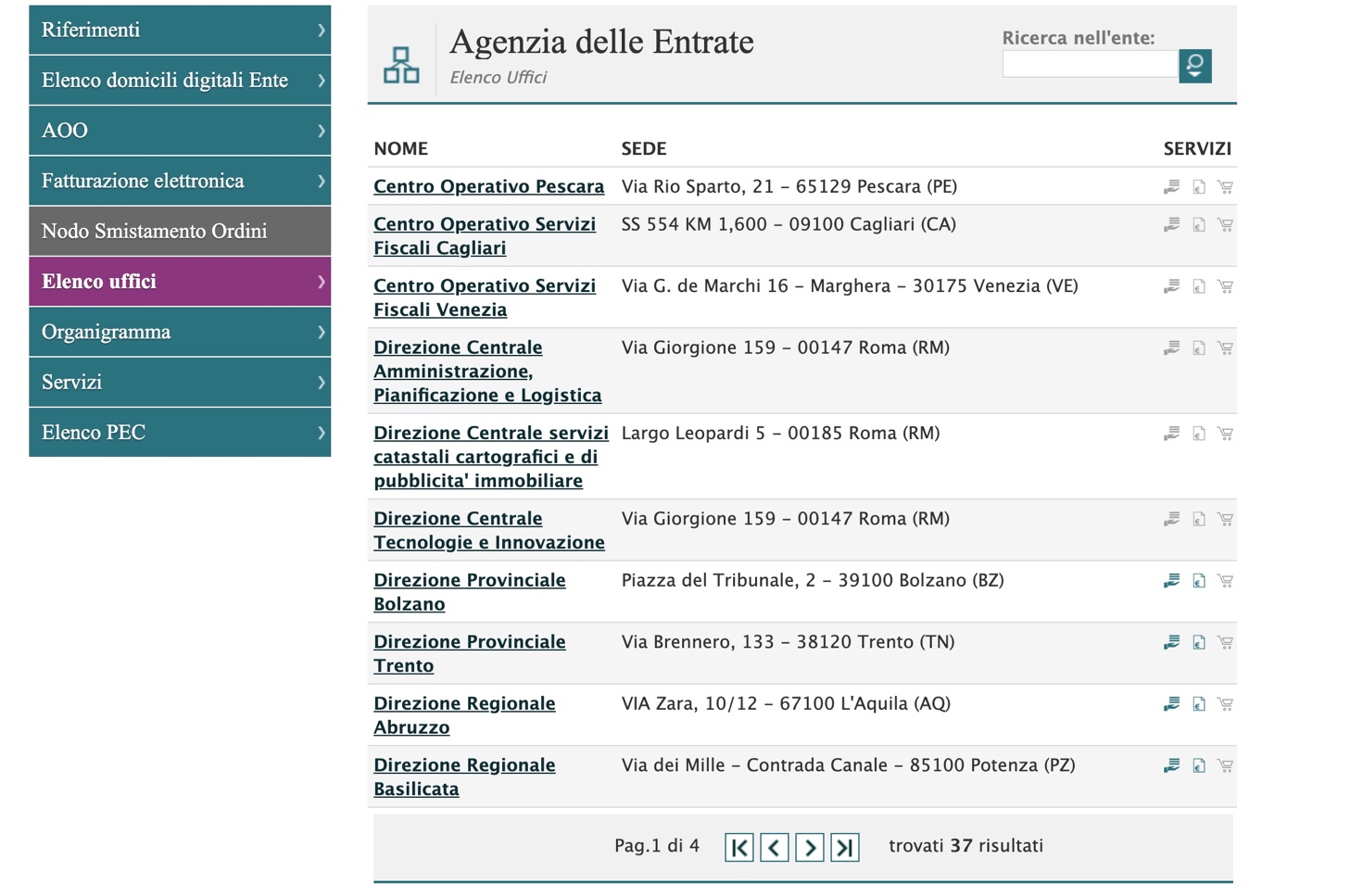Open Direzione Provinciale Trento link
Screen dimensions: 1363x896
coord(469,653)
